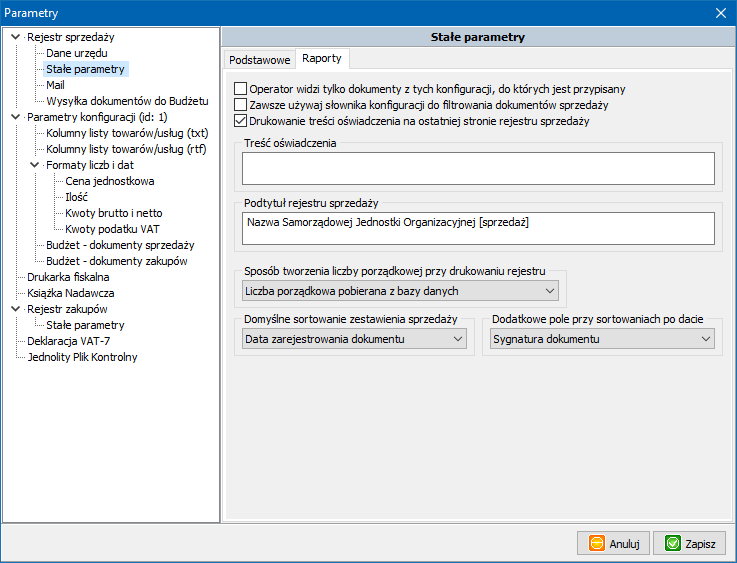Collapse the Rejestr zakupów tree node
Viewport: 737px width, 563px height.
point(15,309)
